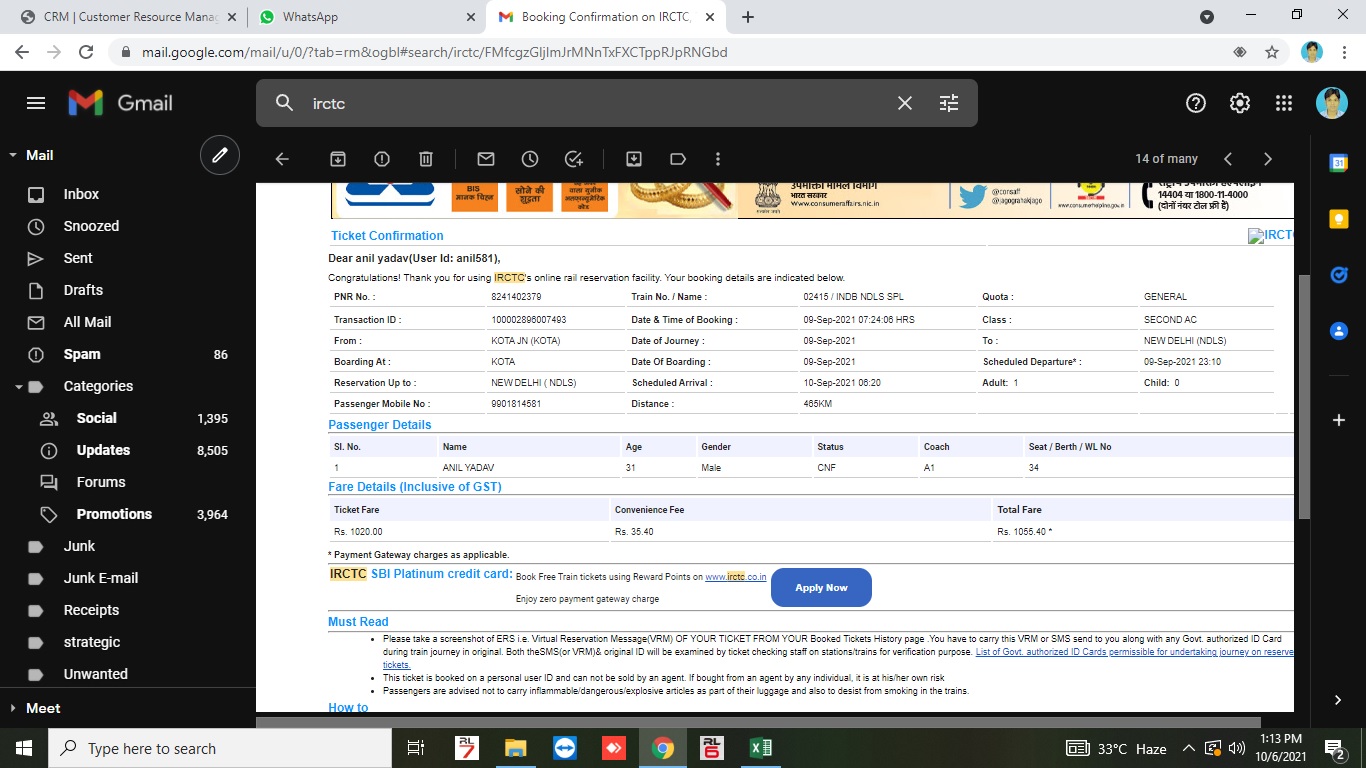Show search filter options
Image resolution: width=1366 pixels, height=768 pixels.
pyautogui.click(x=949, y=103)
